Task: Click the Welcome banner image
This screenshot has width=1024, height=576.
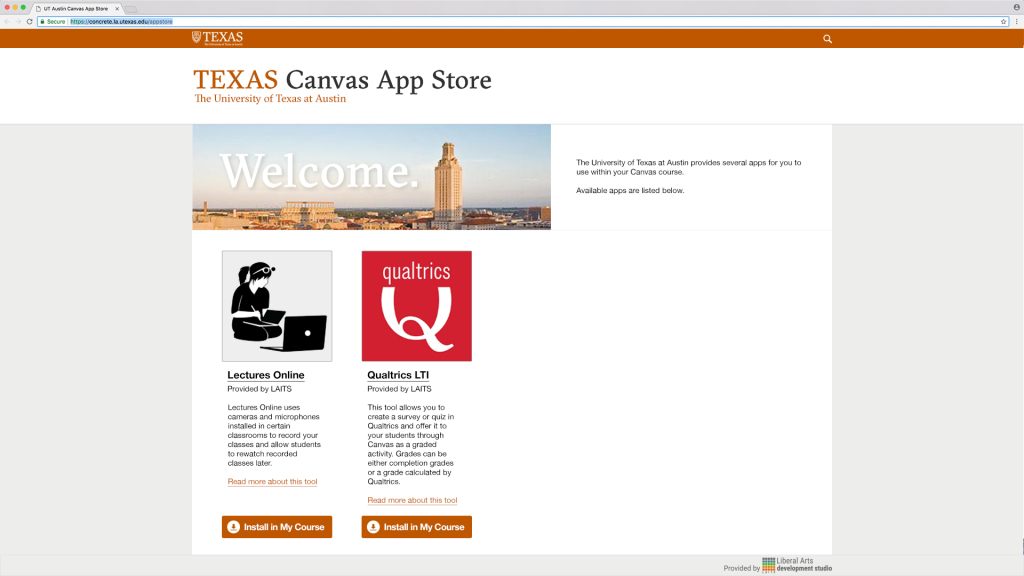Action: [x=372, y=177]
